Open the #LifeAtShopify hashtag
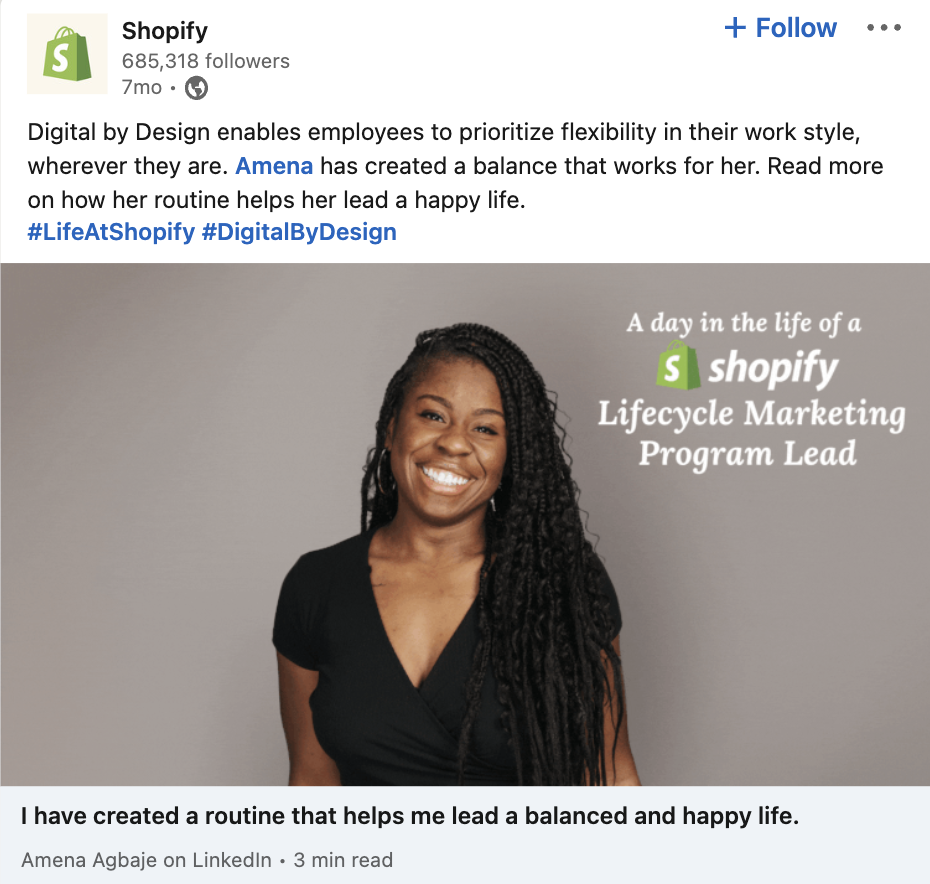This screenshot has width=930, height=884. click(x=112, y=232)
